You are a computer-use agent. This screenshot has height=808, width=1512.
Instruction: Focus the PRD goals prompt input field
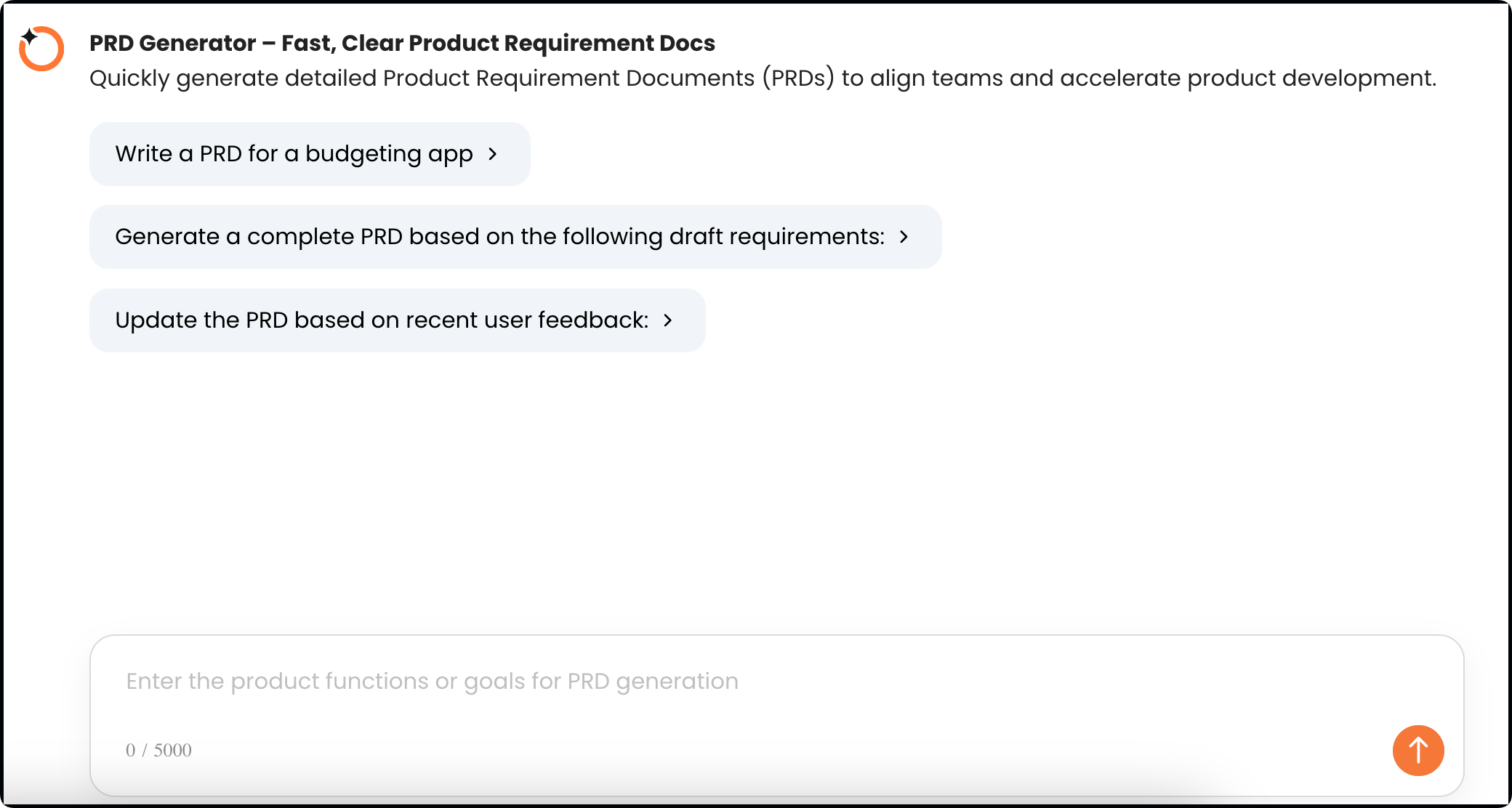[x=776, y=716]
